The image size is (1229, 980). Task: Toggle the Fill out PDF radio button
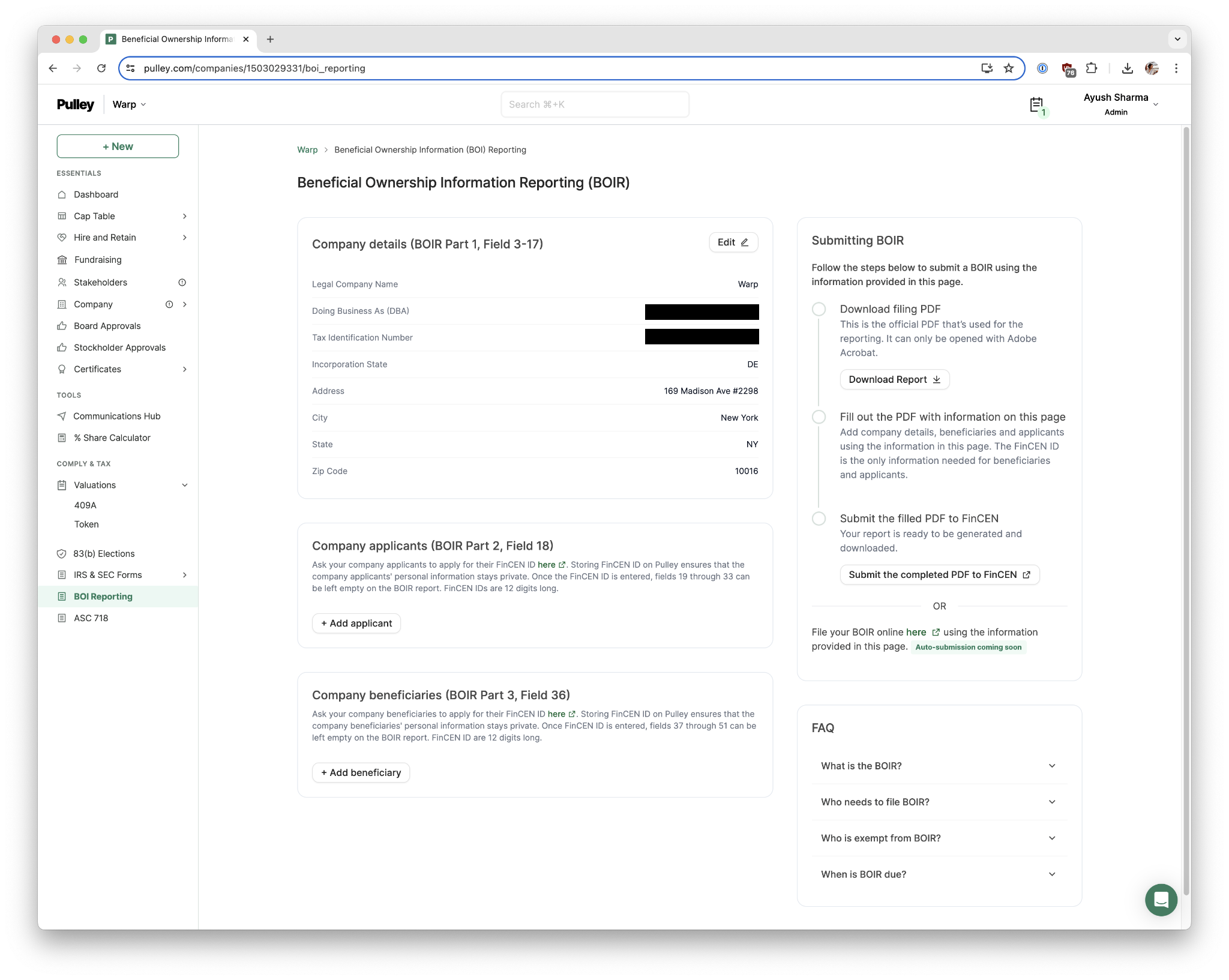click(819, 416)
